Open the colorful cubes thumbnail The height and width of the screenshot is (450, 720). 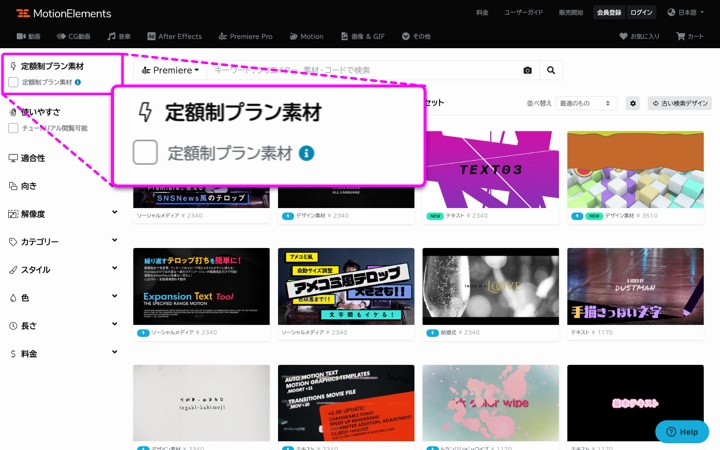(635, 169)
